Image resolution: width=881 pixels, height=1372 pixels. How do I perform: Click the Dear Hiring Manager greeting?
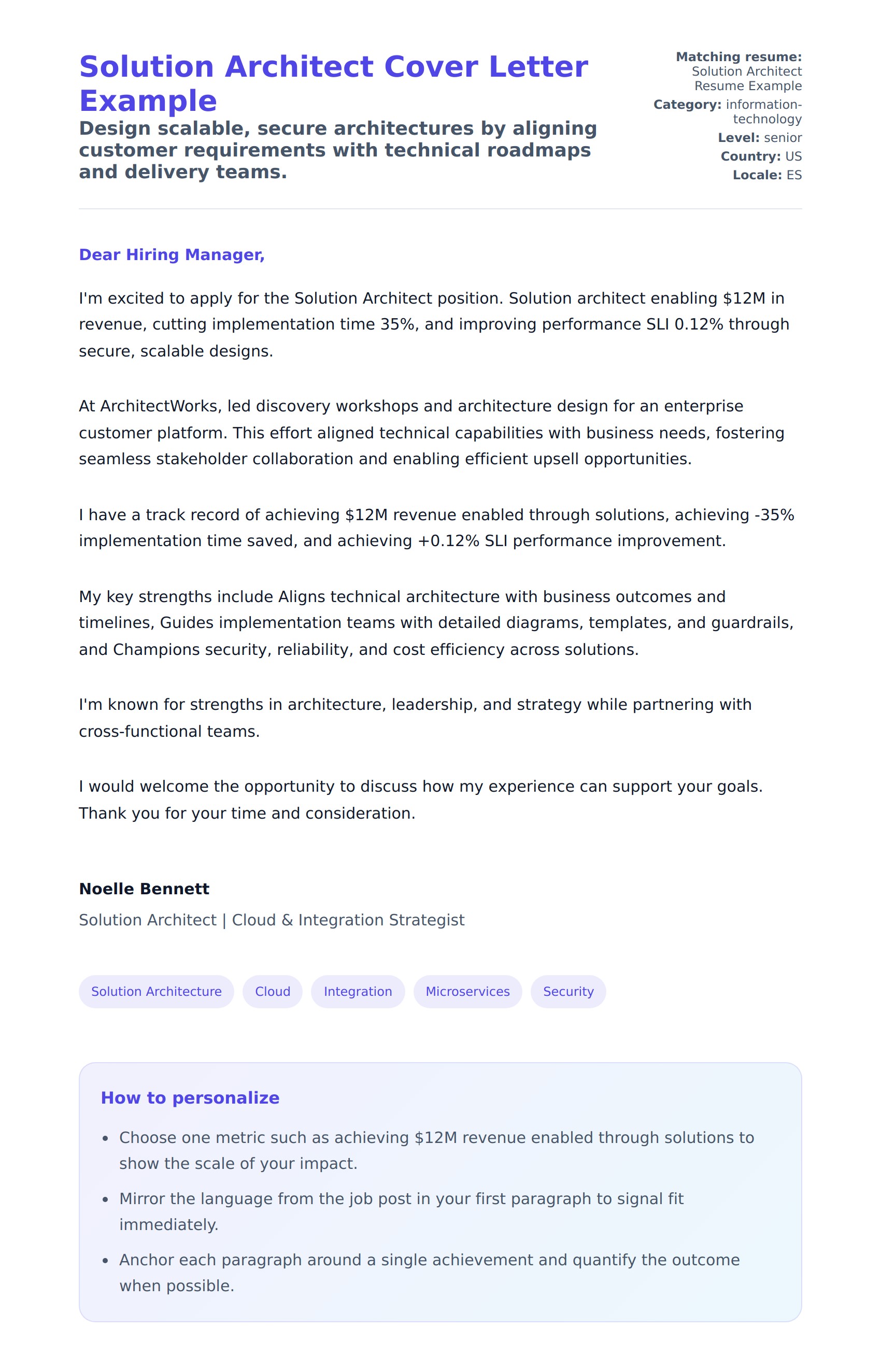172,255
